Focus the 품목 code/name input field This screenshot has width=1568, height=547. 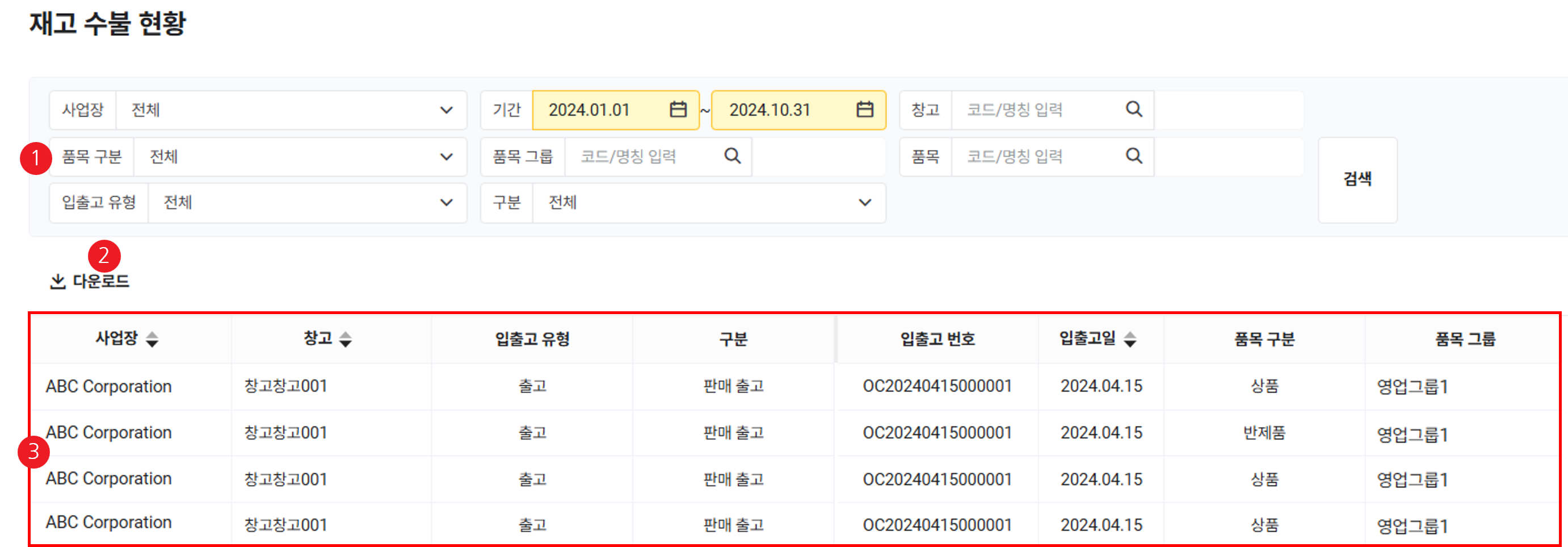(x=1035, y=157)
